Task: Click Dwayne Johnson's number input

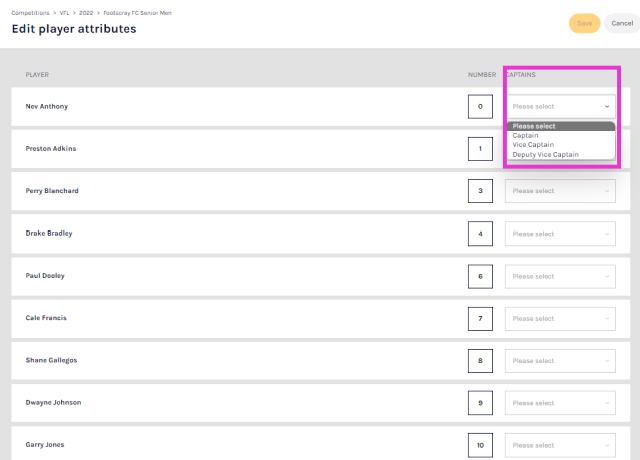Action: pyautogui.click(x=480, y=403)
